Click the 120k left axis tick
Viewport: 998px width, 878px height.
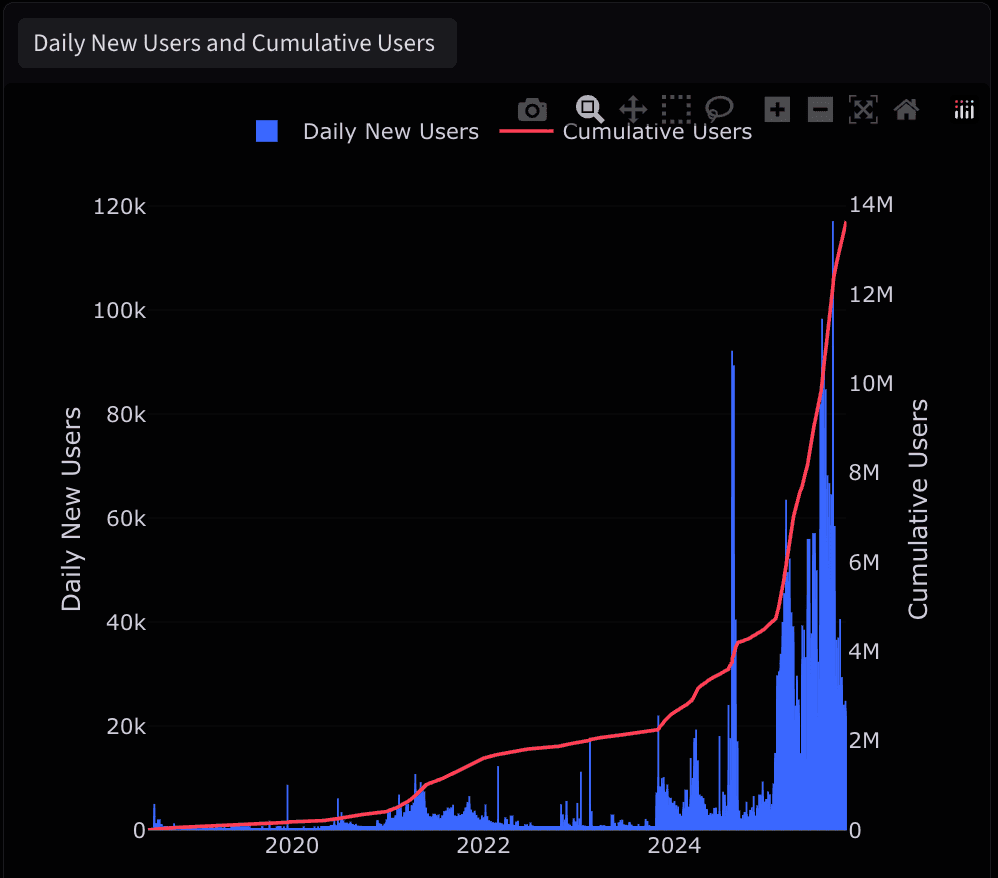pyautogui.click(x=120, y=207)
